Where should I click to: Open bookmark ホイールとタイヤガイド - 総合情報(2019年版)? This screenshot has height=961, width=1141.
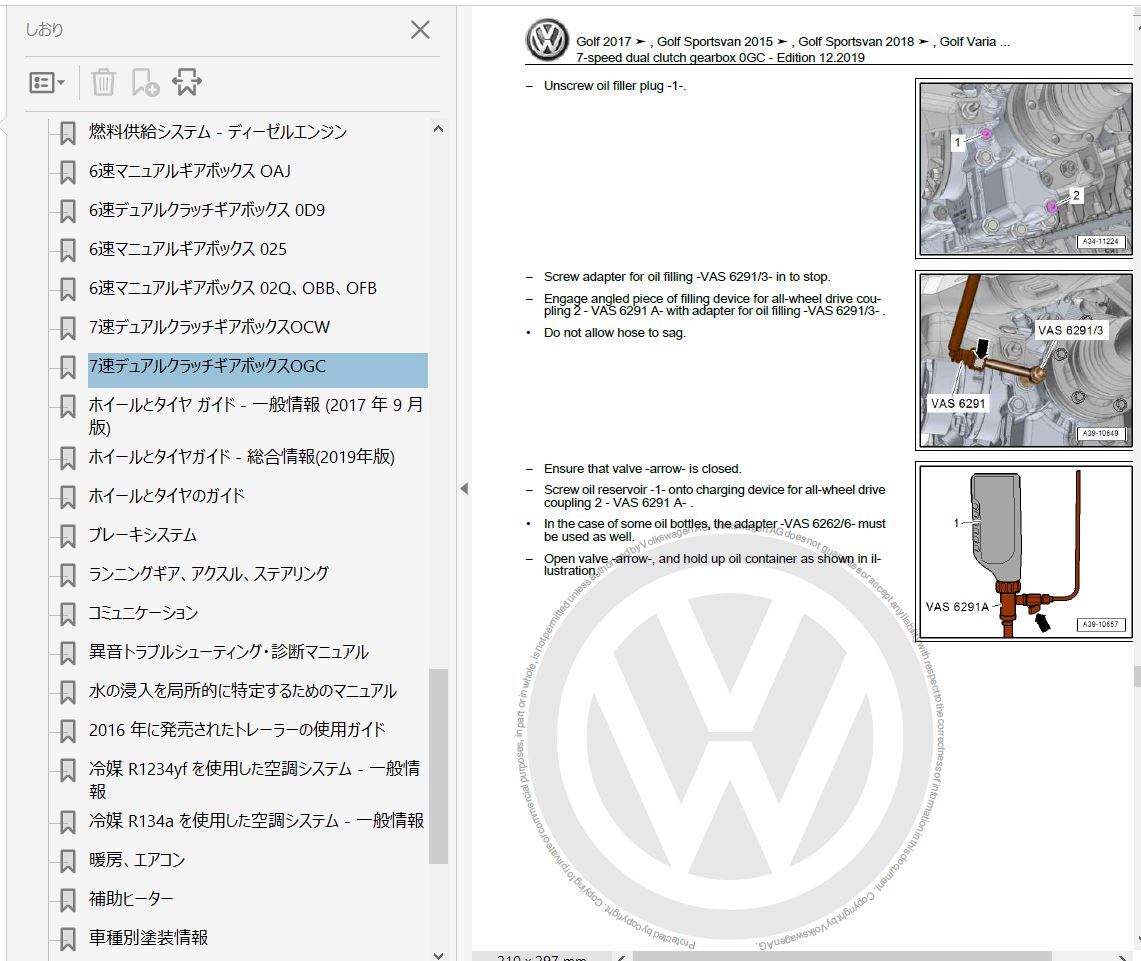tap(242, 457)
